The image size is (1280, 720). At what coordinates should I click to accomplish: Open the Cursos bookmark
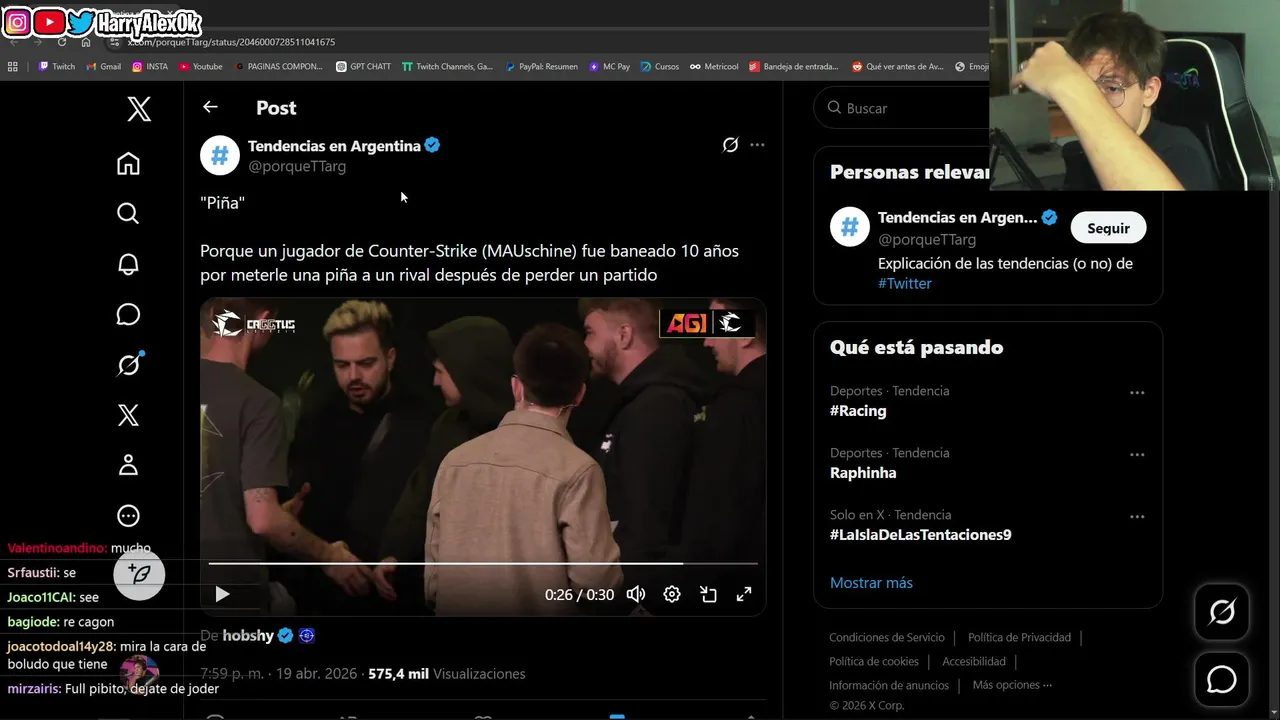click(x=660, y=67)
